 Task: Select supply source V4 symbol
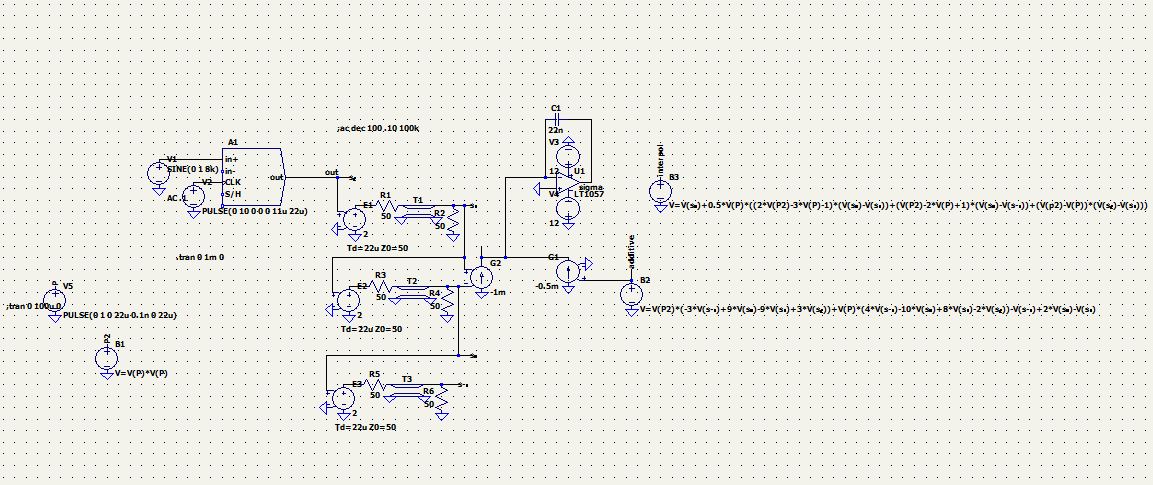pyautogui.click(x=568, y=207)
